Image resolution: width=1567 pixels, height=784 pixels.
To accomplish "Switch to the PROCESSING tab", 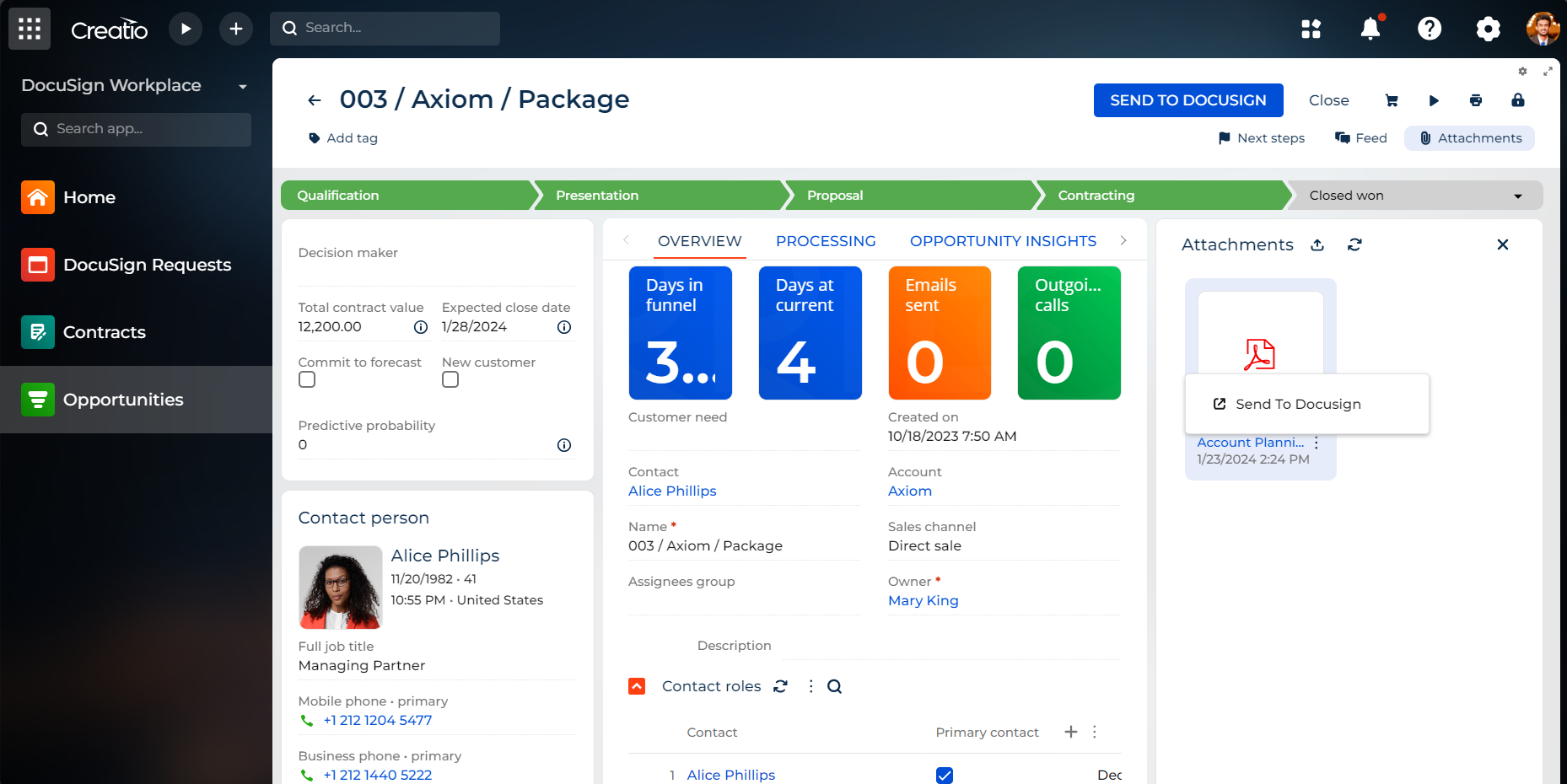I will [x=825, y=241].
